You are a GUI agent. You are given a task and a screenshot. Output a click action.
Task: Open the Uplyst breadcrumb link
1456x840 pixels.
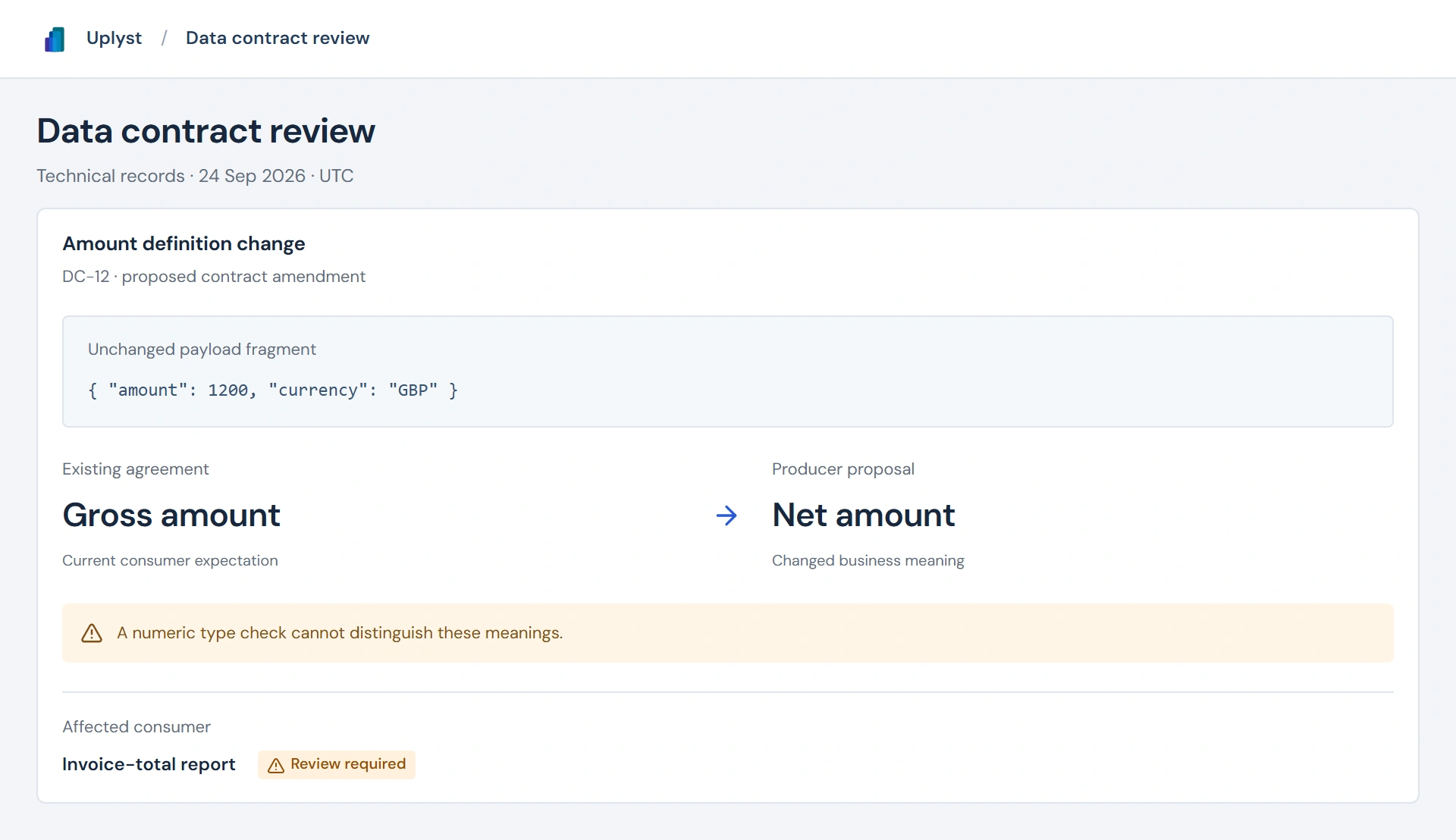click(114, 38)
